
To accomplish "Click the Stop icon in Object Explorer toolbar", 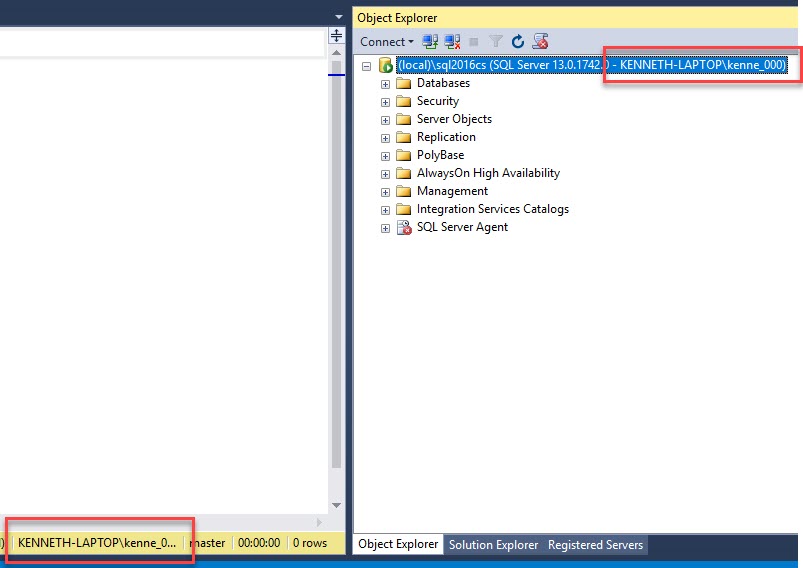I will 474,41.
